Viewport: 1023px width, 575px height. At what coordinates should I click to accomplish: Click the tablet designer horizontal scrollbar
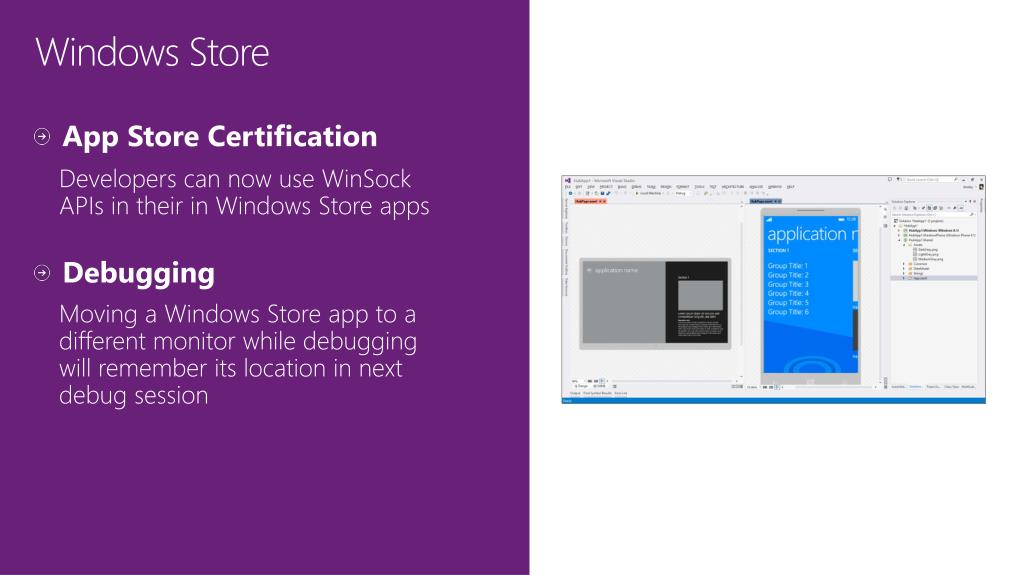[x=673, y=381]
